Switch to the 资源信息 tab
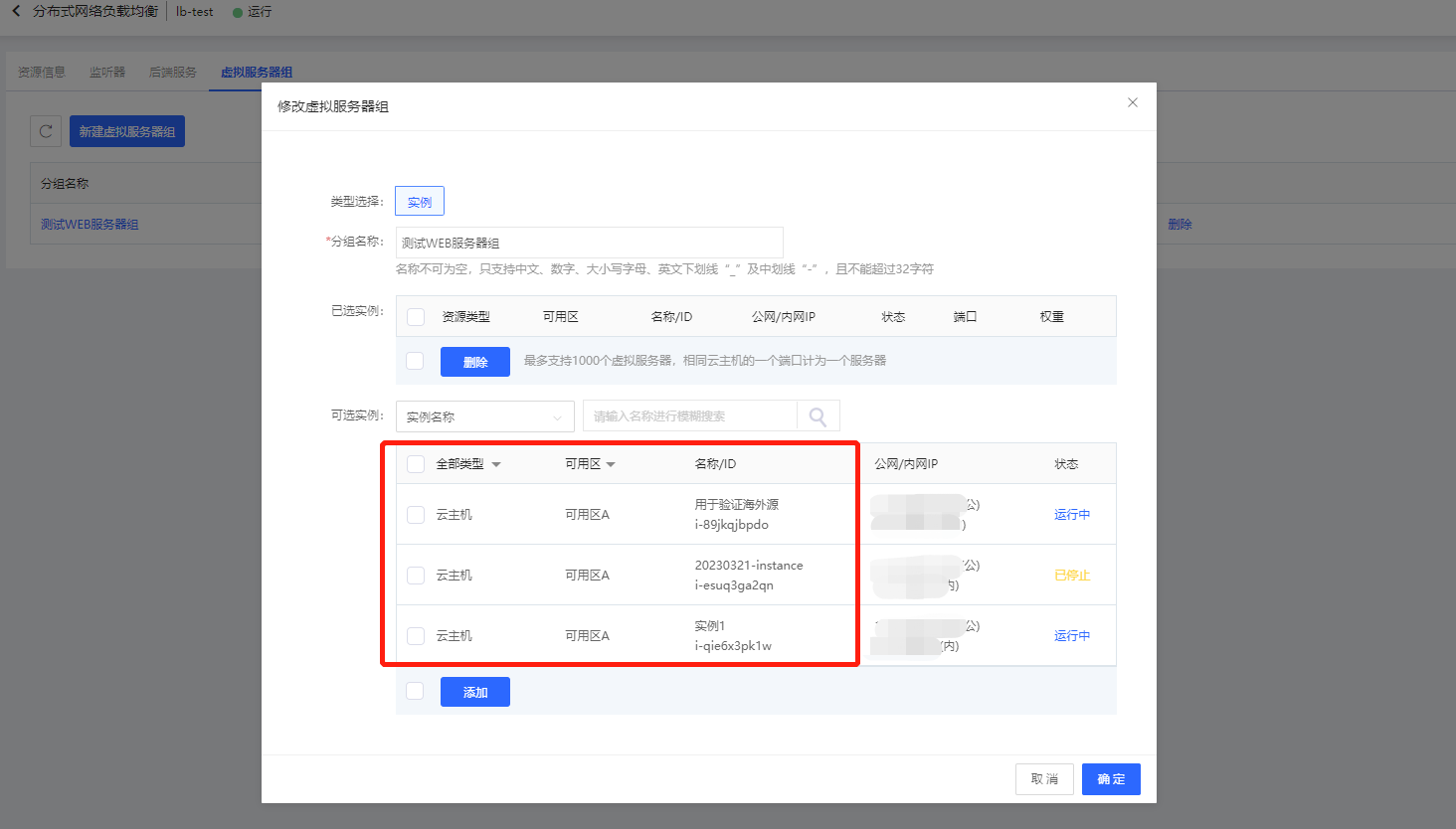Image resolution: width=1456 pixels, height=829 pixels. pyautogui.click(x=42, y=72)
